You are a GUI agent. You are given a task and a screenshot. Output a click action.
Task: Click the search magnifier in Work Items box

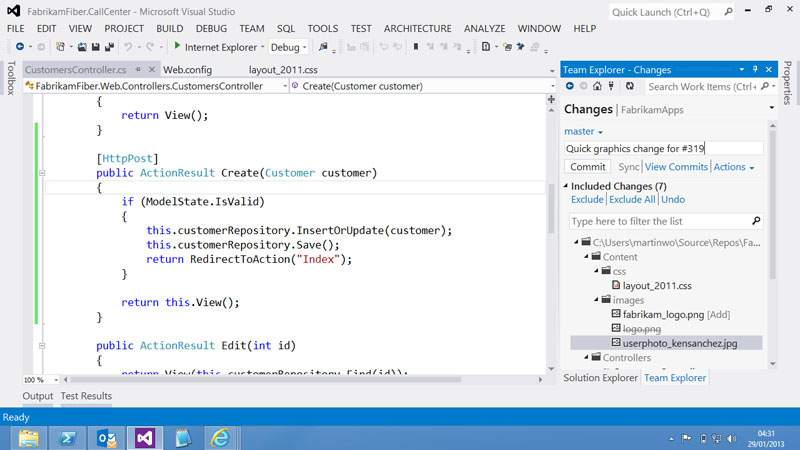765,86
